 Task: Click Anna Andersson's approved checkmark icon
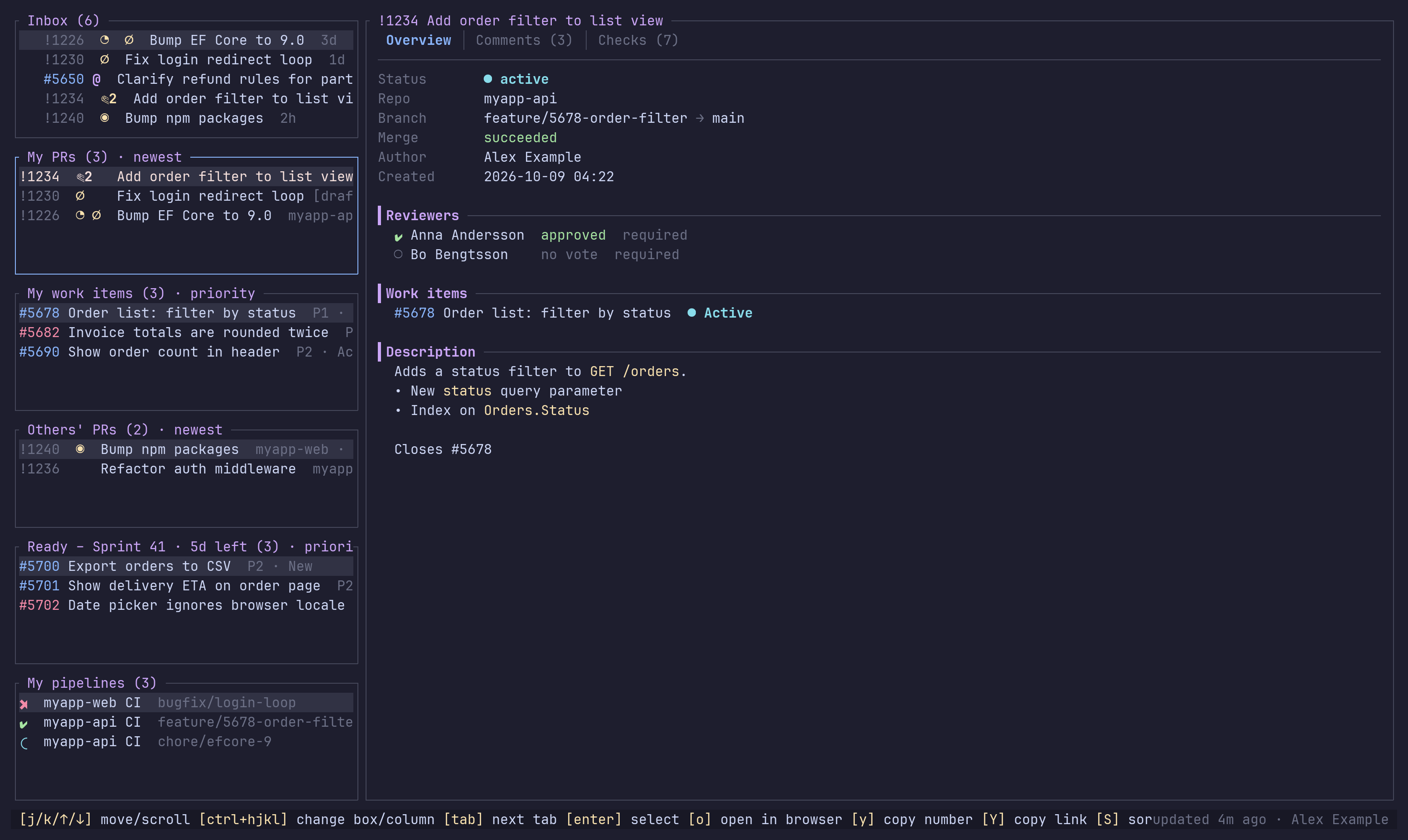click(398, 237)
